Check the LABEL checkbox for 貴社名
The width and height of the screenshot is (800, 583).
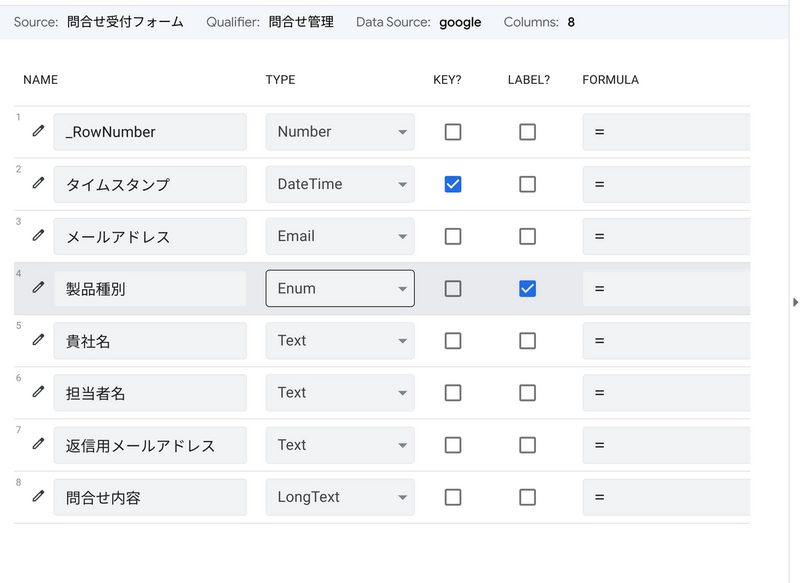[527, 341]
